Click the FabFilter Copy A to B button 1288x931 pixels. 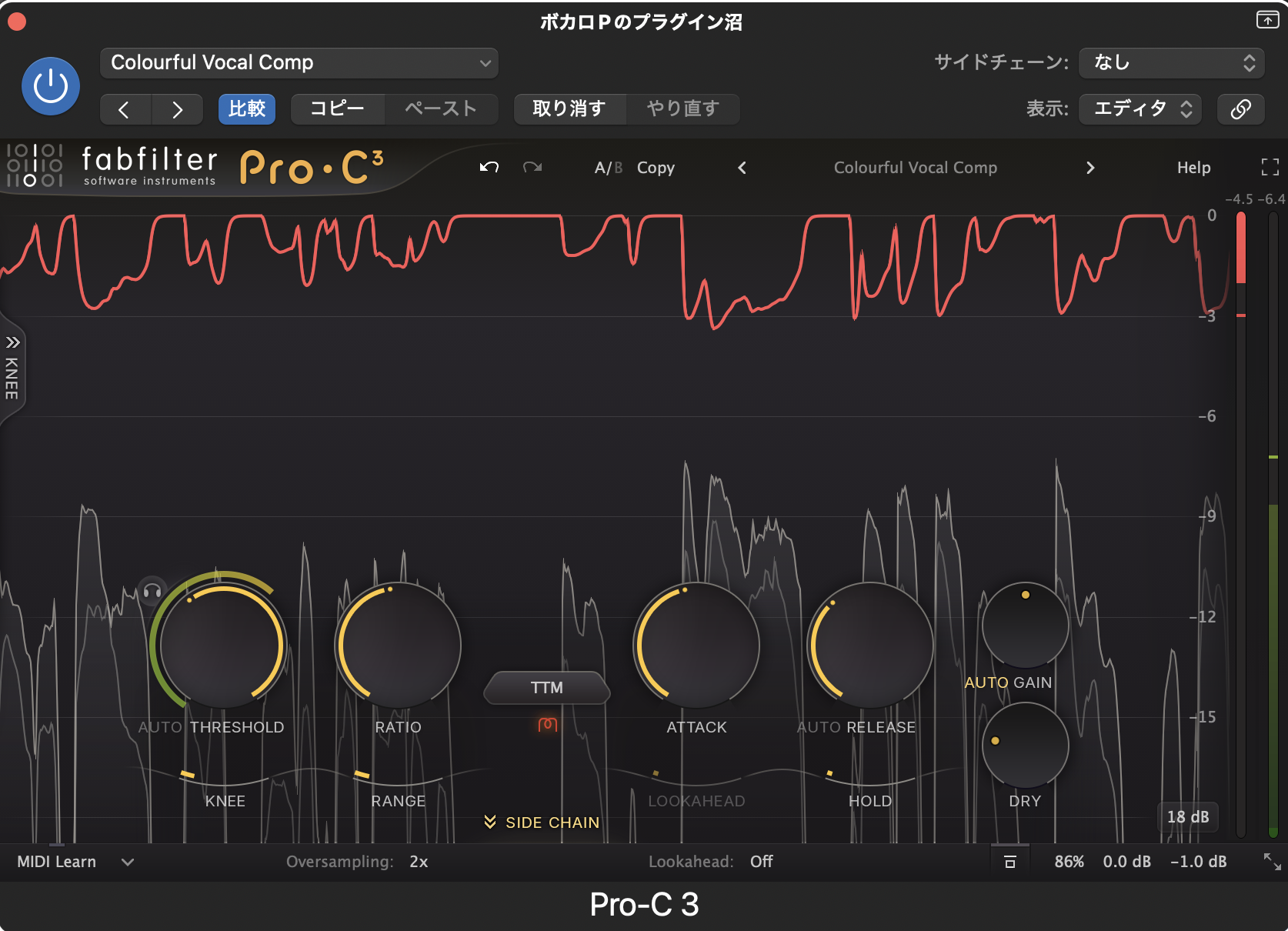(x=656, y=168)
